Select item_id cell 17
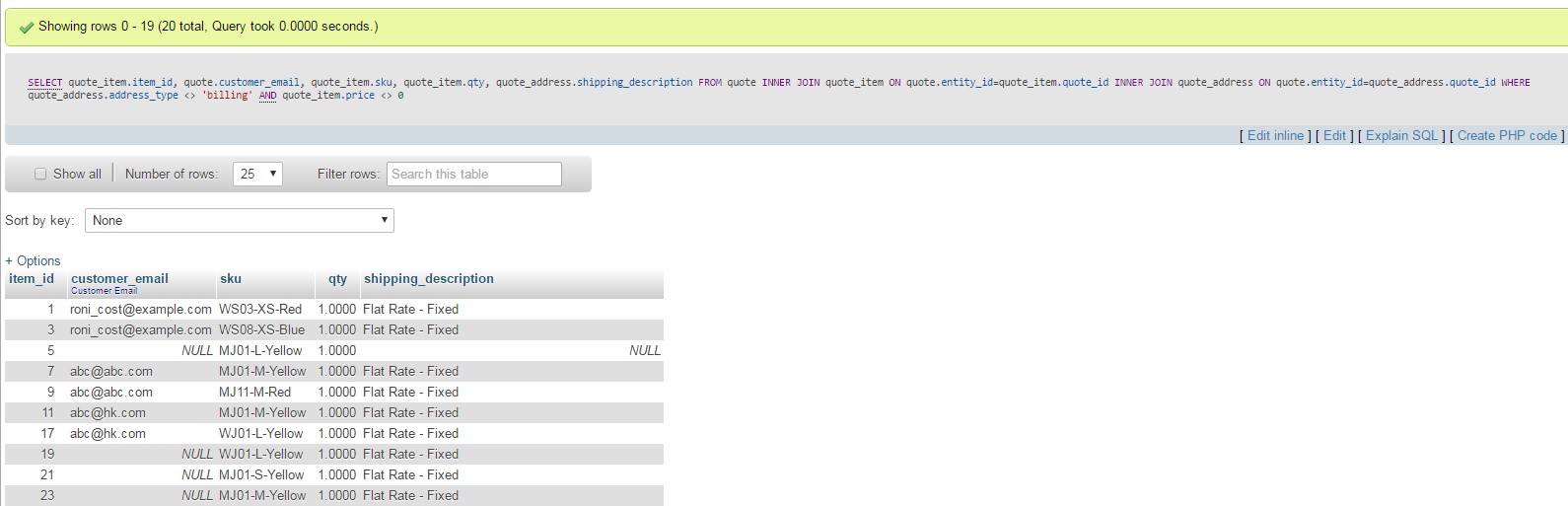The height and width of the screenshot is (506, 1568). point(47,434)
